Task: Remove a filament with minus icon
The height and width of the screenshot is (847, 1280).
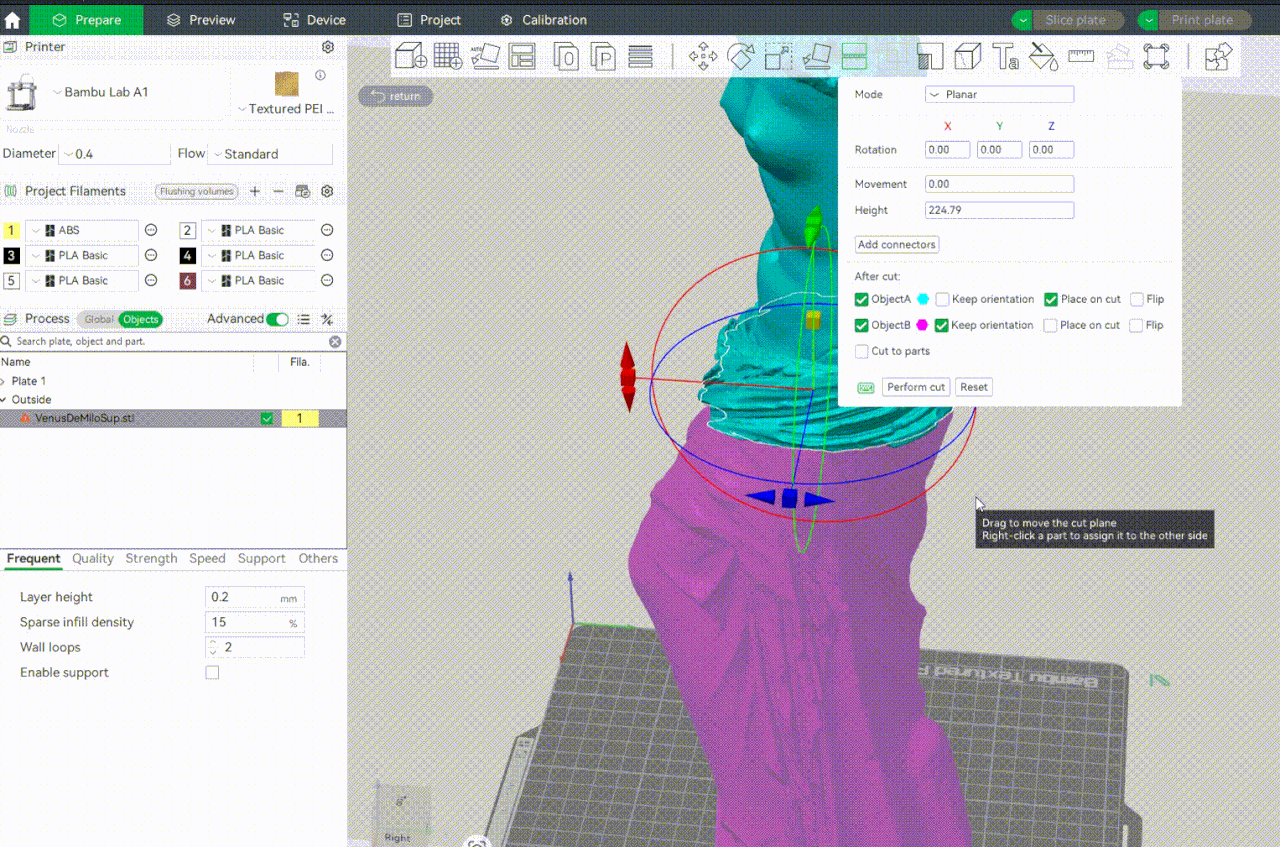Action: tap(279, 191)
